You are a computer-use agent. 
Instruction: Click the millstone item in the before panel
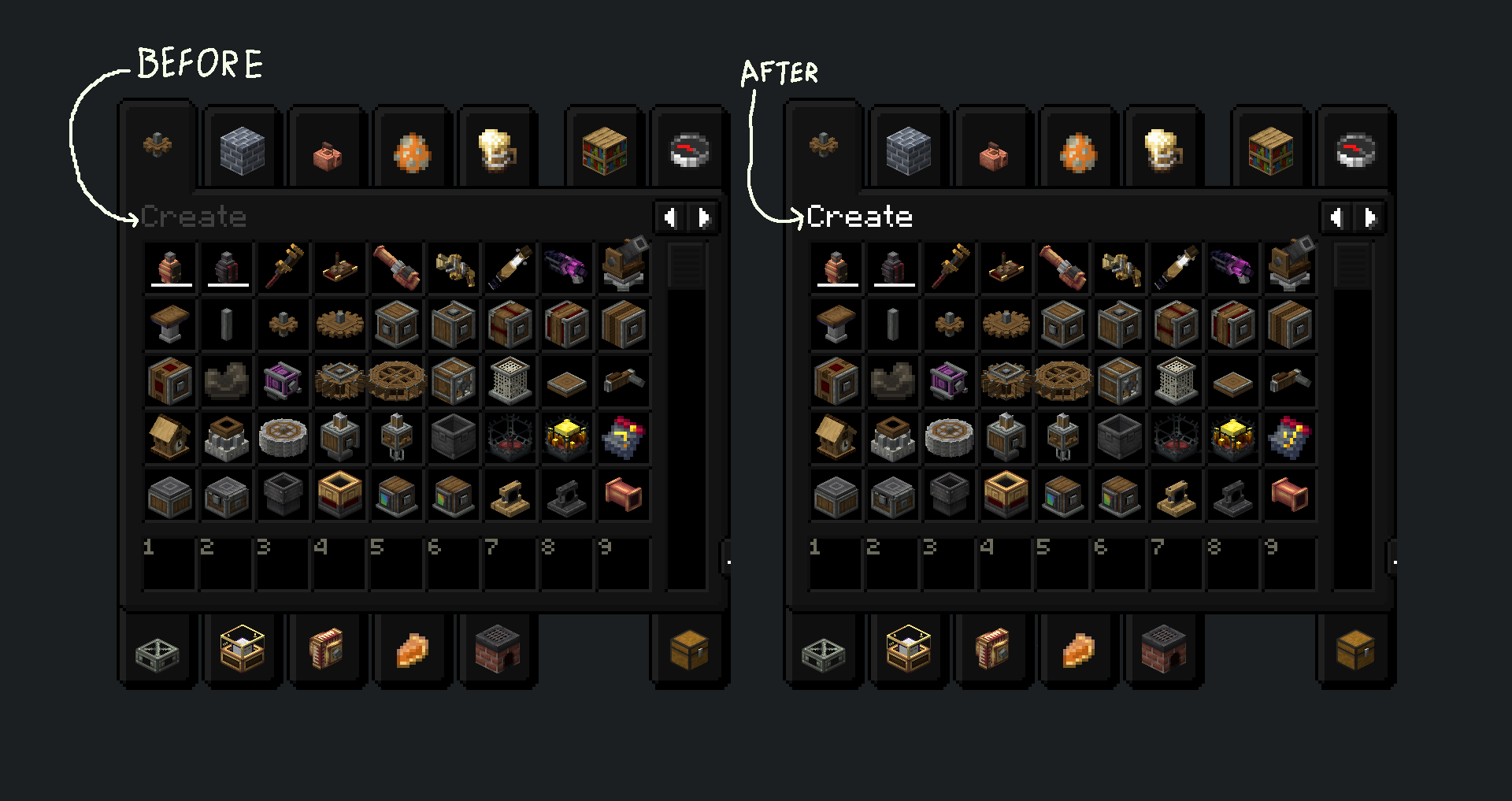[x=283, y=437]
